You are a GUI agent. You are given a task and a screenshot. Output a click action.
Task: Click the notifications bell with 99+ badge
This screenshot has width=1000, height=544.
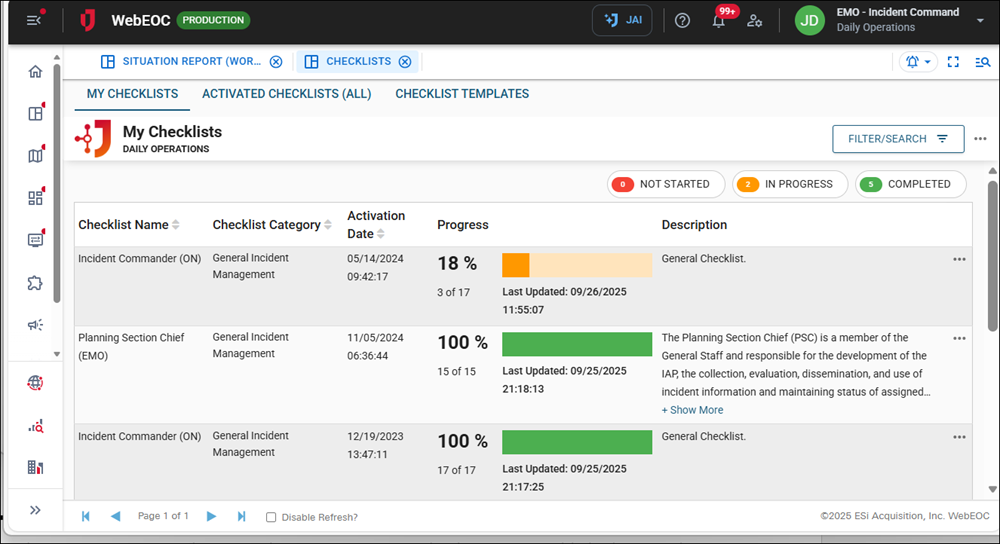[719, 20]
